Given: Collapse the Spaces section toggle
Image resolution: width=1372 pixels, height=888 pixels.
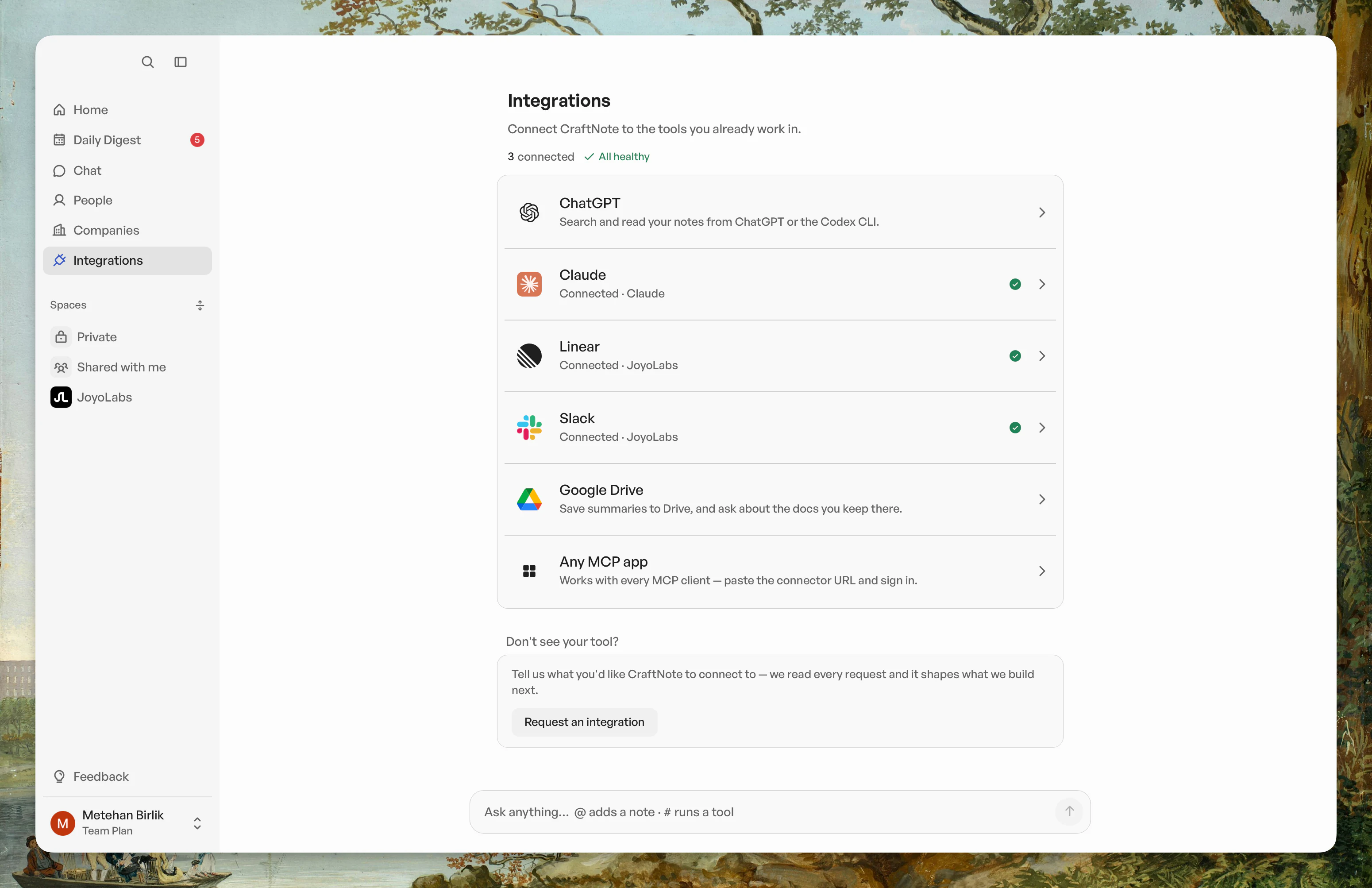Looking at the screenshot, I should point(200,305).
